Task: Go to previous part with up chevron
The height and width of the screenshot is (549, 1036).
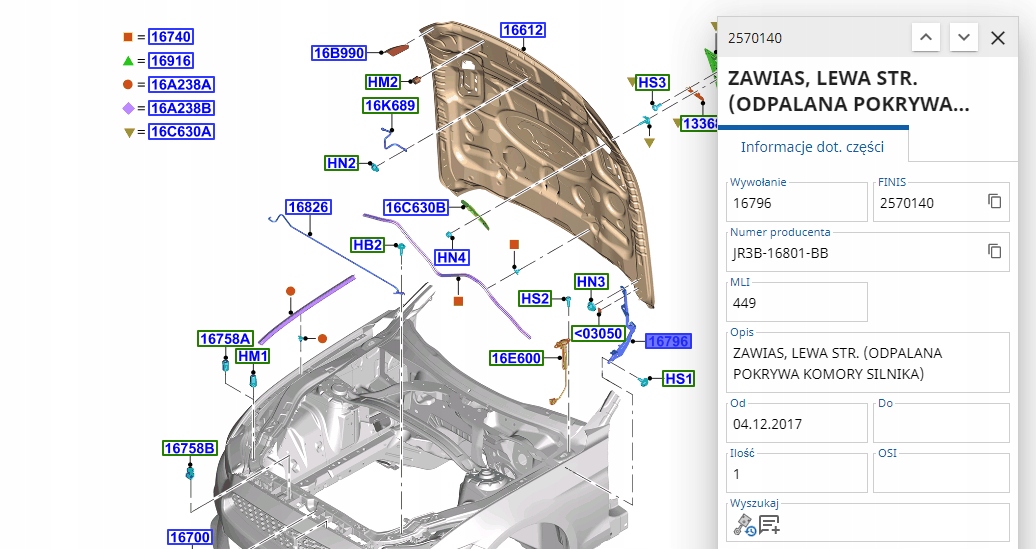Action: point(926,38)
